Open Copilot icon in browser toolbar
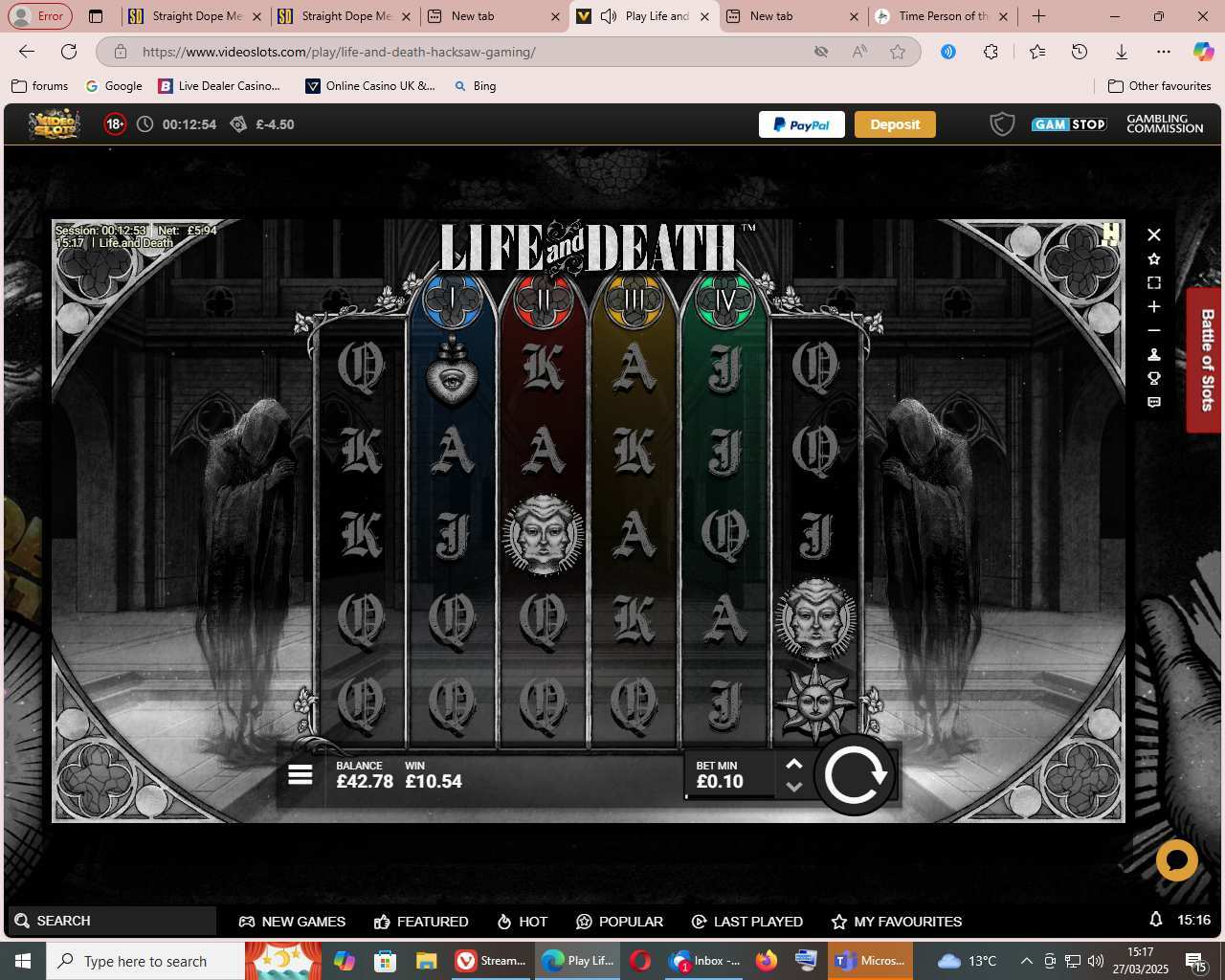 (x=1203, y=52)
